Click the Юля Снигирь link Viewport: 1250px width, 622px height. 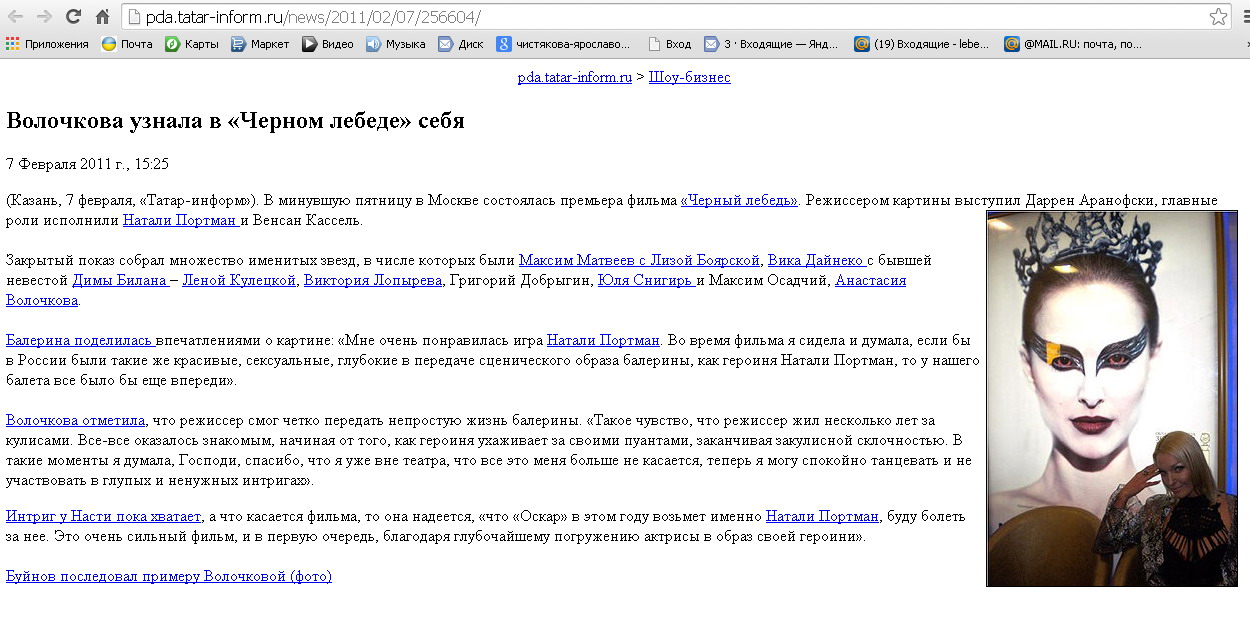coord(646,280)
